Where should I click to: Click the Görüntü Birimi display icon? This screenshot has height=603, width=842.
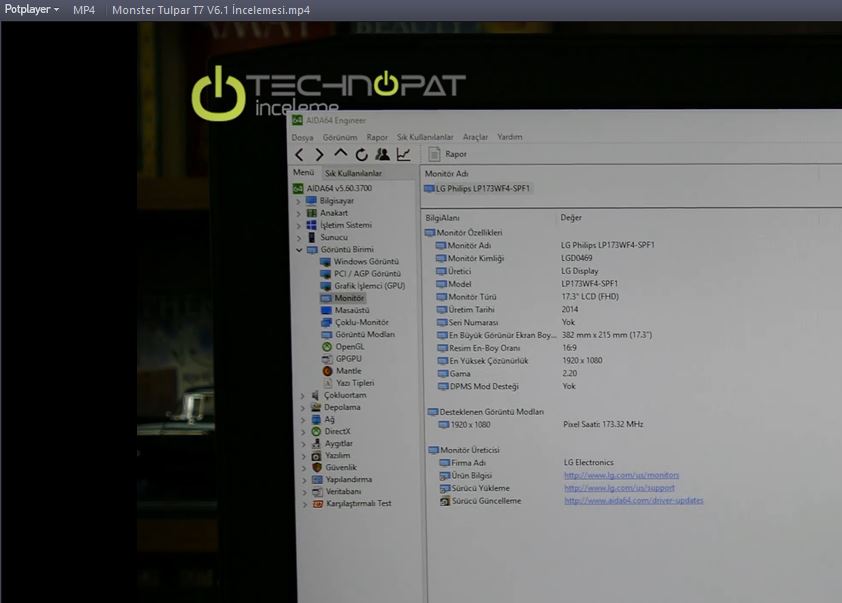(x=312, y=250)
